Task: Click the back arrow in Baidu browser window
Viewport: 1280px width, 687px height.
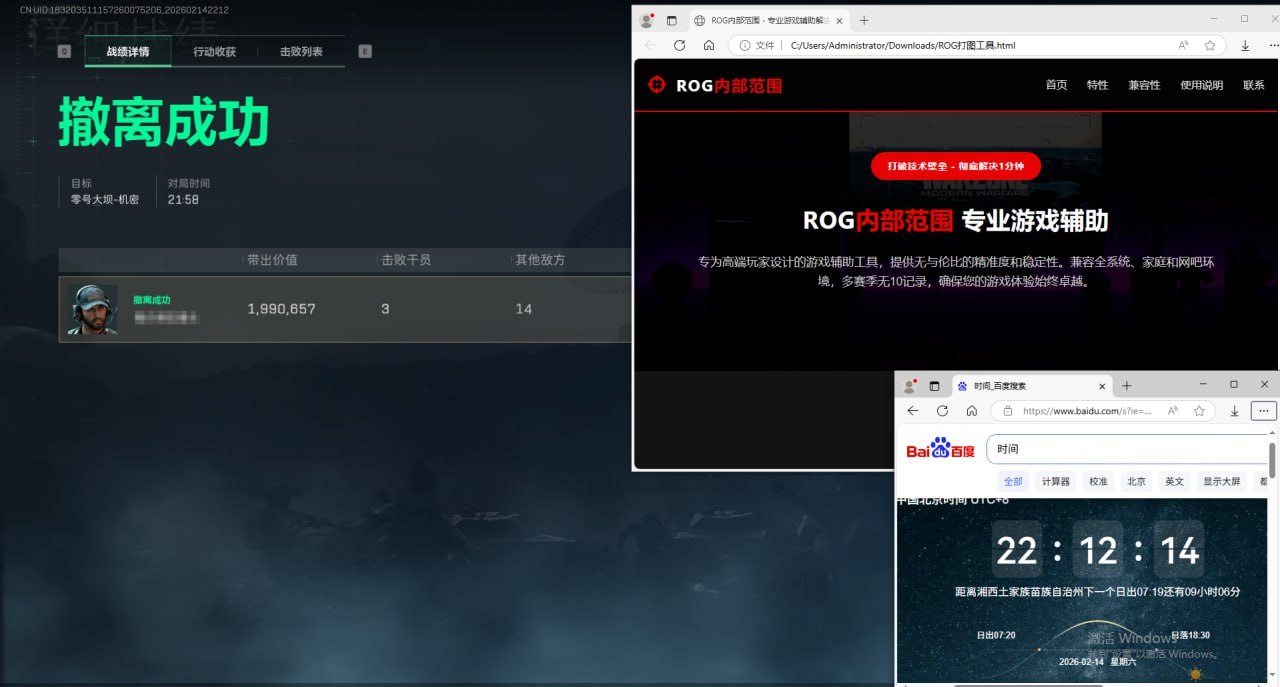Action: point(913,411)
